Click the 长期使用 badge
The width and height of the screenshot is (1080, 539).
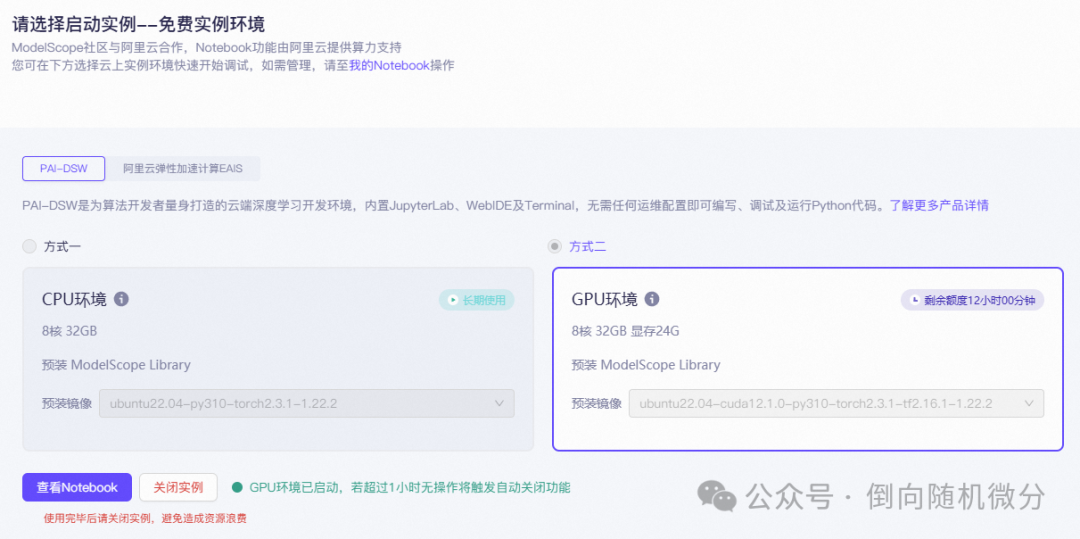(x=477, y=300)
